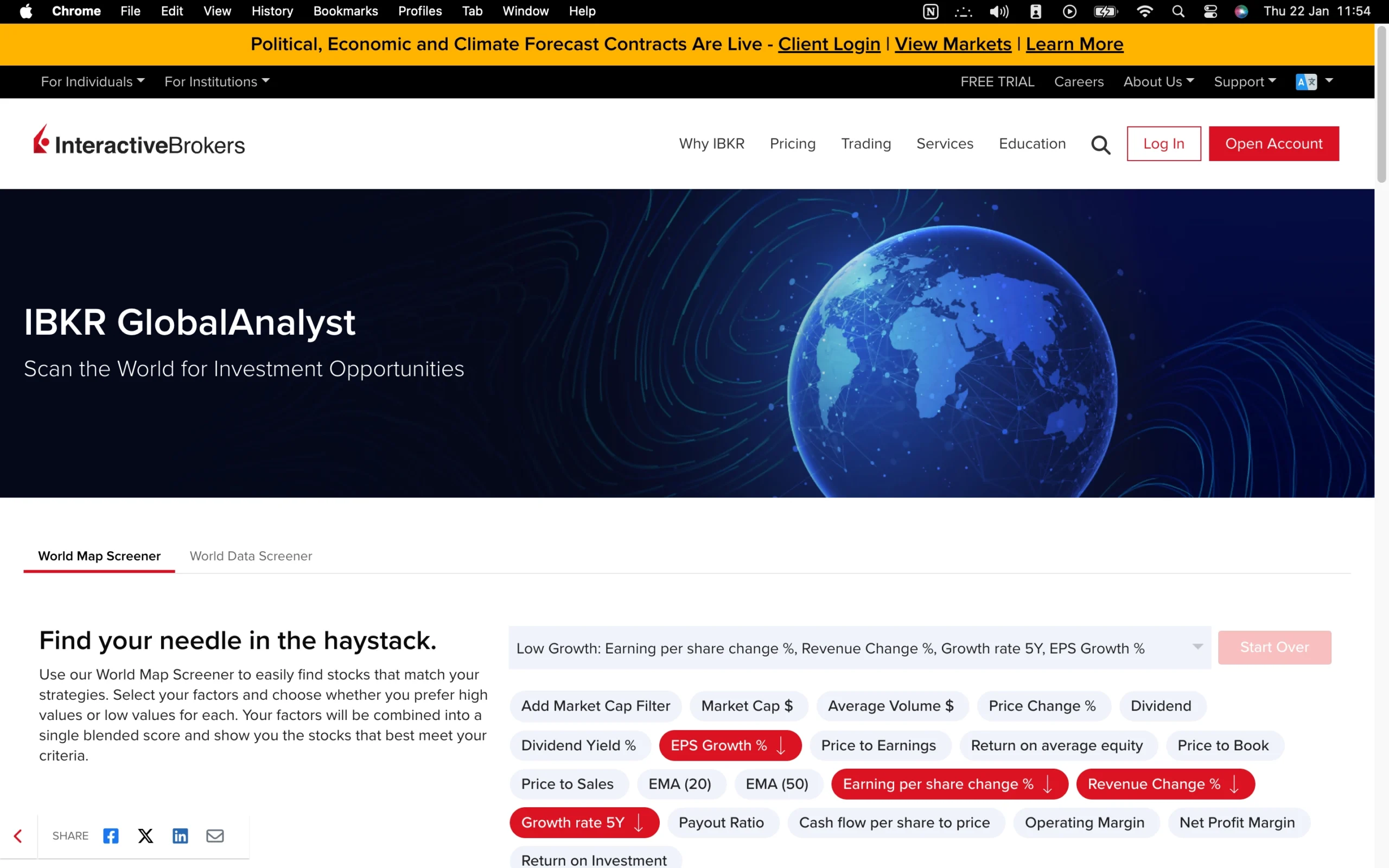The height and width of the screenshot is (868, 1389).
Task: Enable the Dividend filter pill
Action: pyautogui.click(x=1161, y=706)
